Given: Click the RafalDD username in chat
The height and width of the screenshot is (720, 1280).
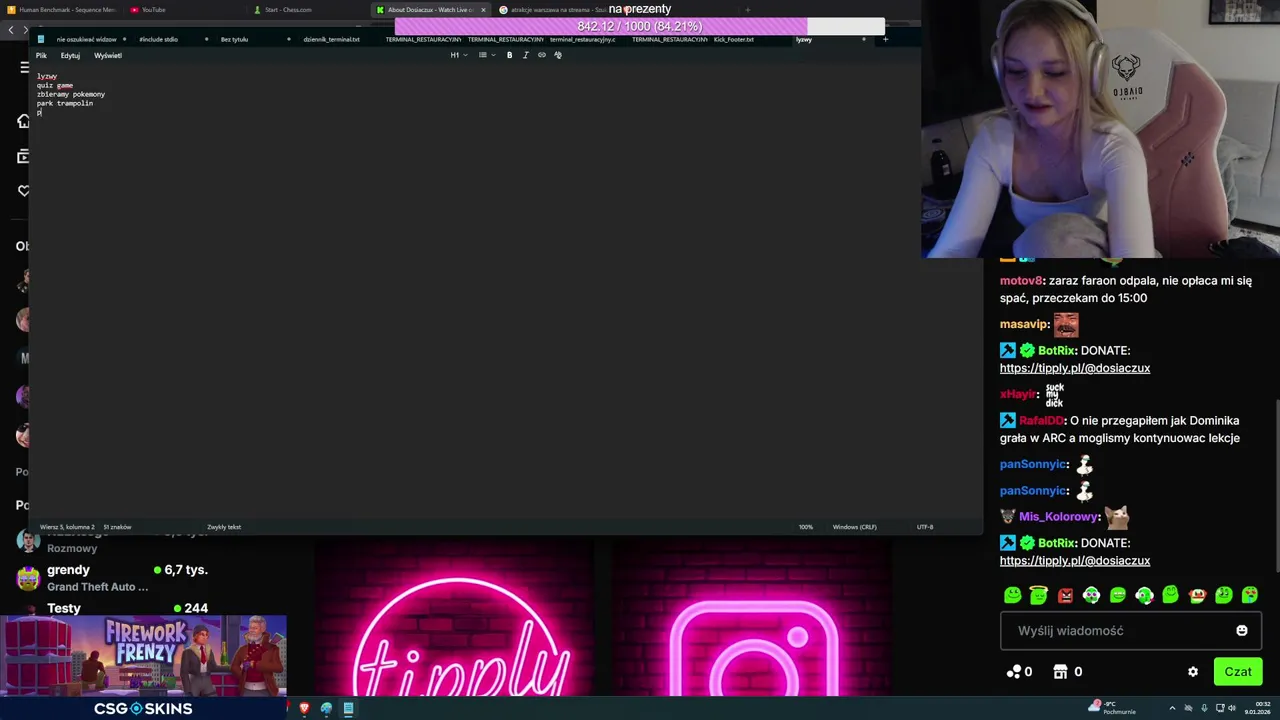Looking at the screenshot, I should coord(1042,421).
